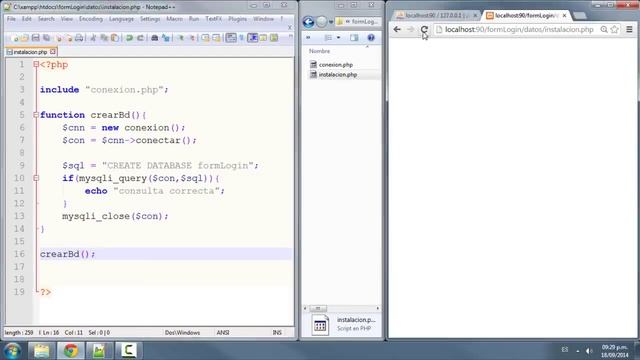Viewport: 640px width, 360px height.
Task: Open the Chrome hamburger menu
Action: (x=629, y=29)
